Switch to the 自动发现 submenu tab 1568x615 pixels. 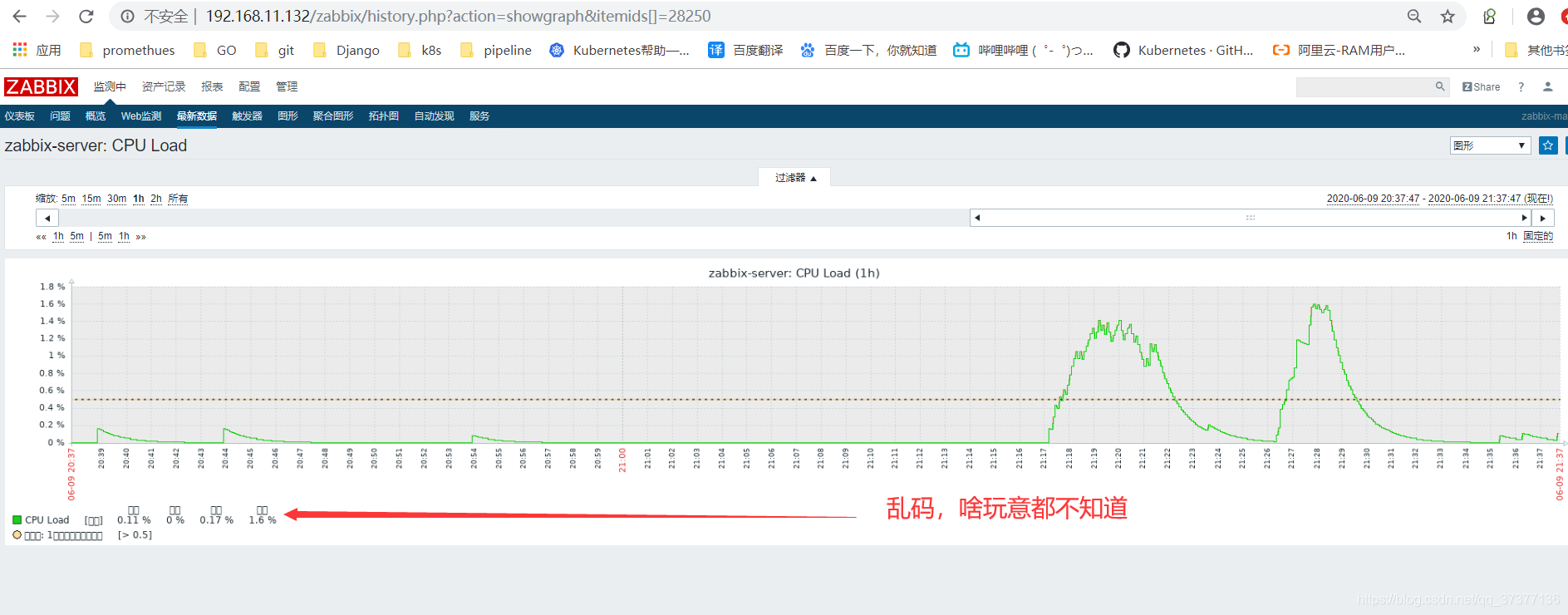[x=434, y=116]
